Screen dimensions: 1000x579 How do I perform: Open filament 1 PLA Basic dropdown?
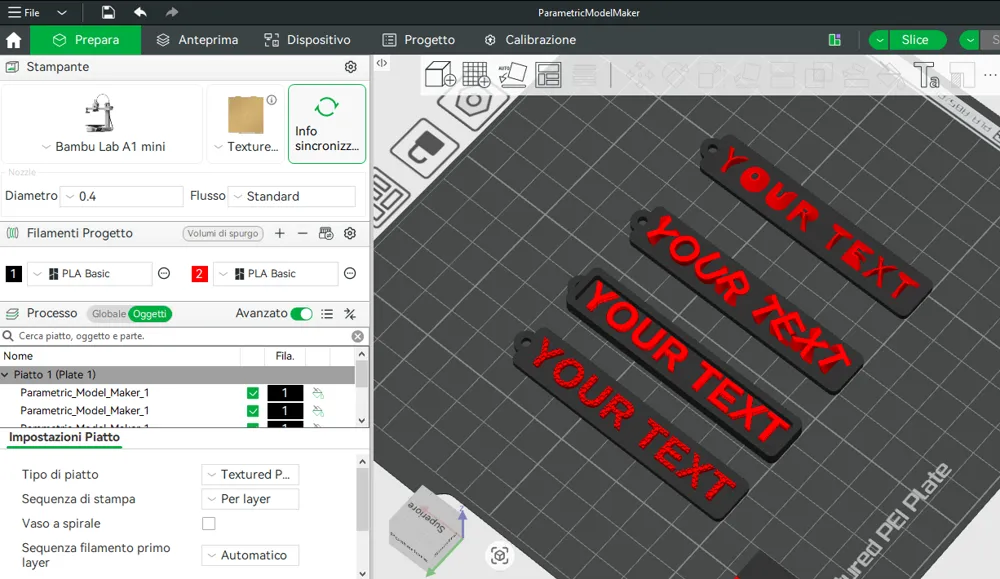[89, 274]
